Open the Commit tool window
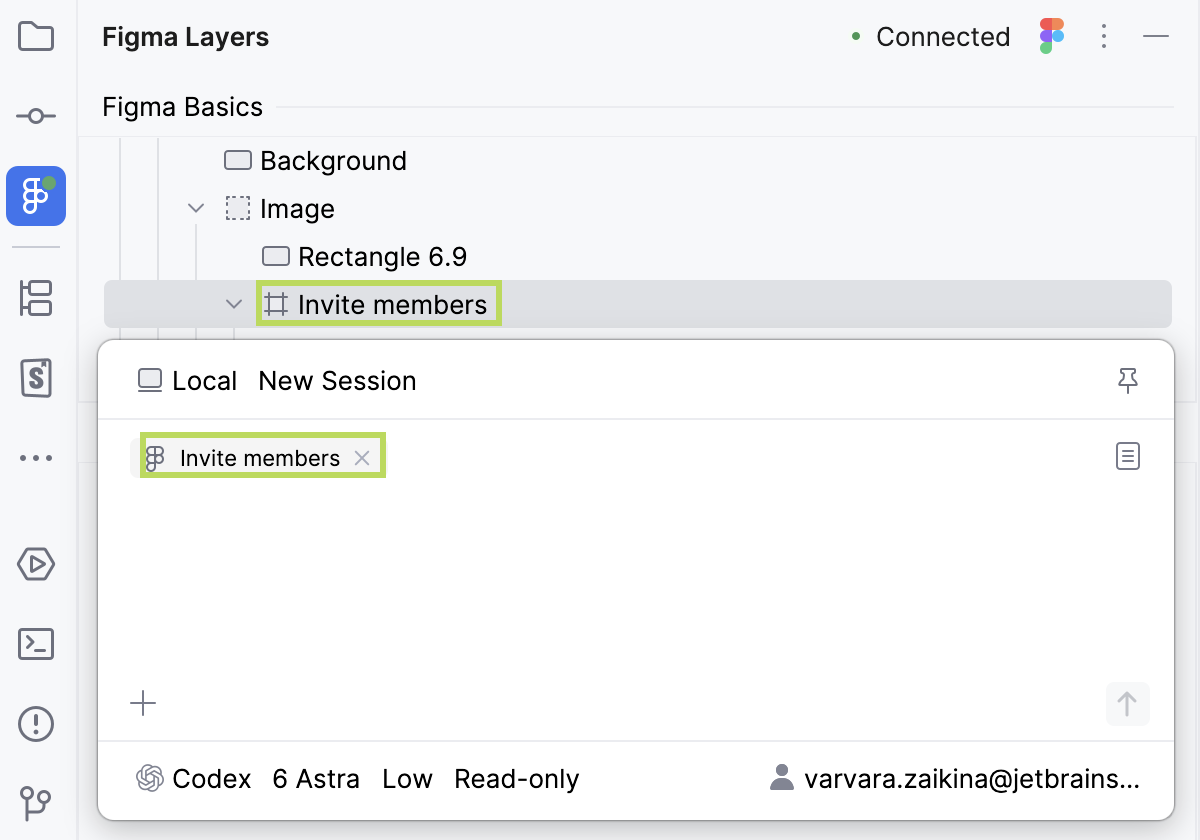The width and height of the screenshot is (1200, 840). [x=36, y=117]
